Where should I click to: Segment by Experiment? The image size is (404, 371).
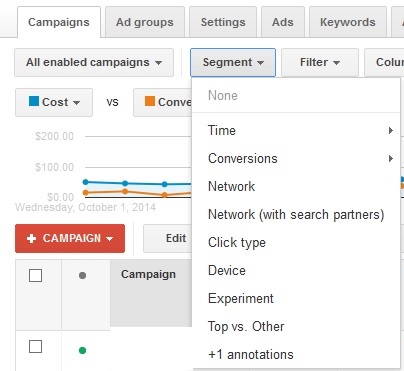click(296, 298)
